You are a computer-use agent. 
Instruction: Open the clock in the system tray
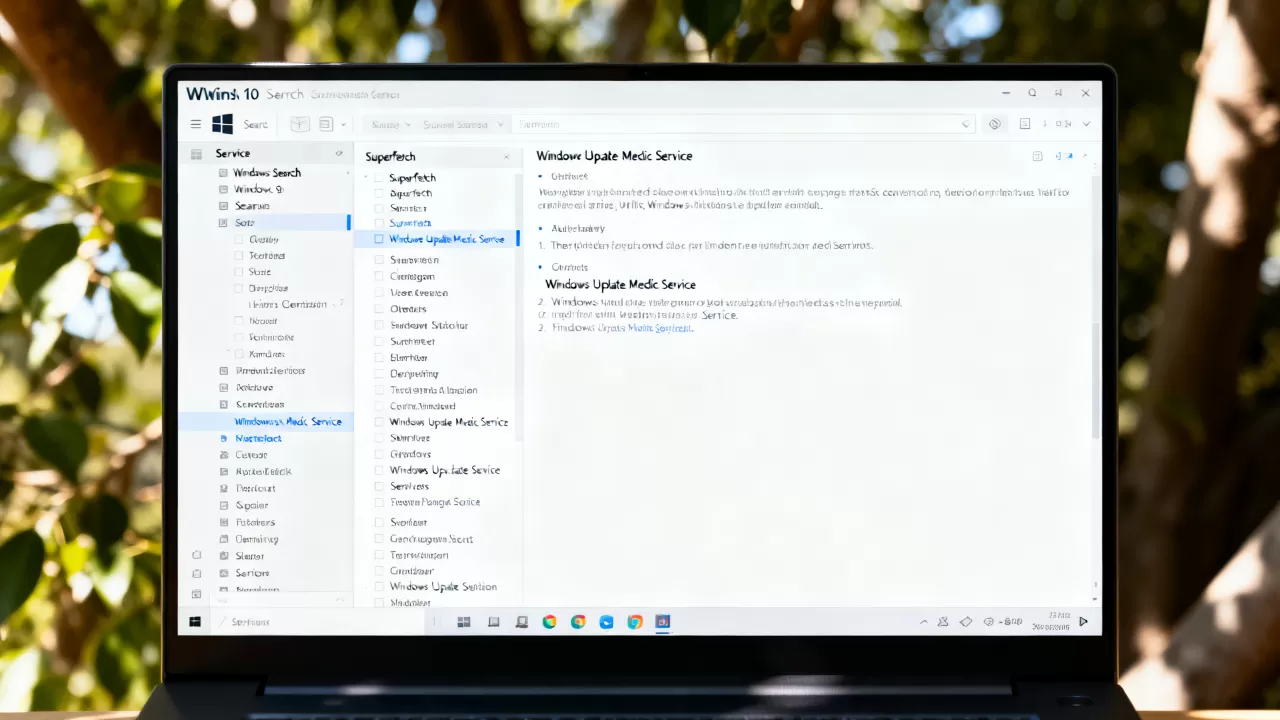point(1050,622)
